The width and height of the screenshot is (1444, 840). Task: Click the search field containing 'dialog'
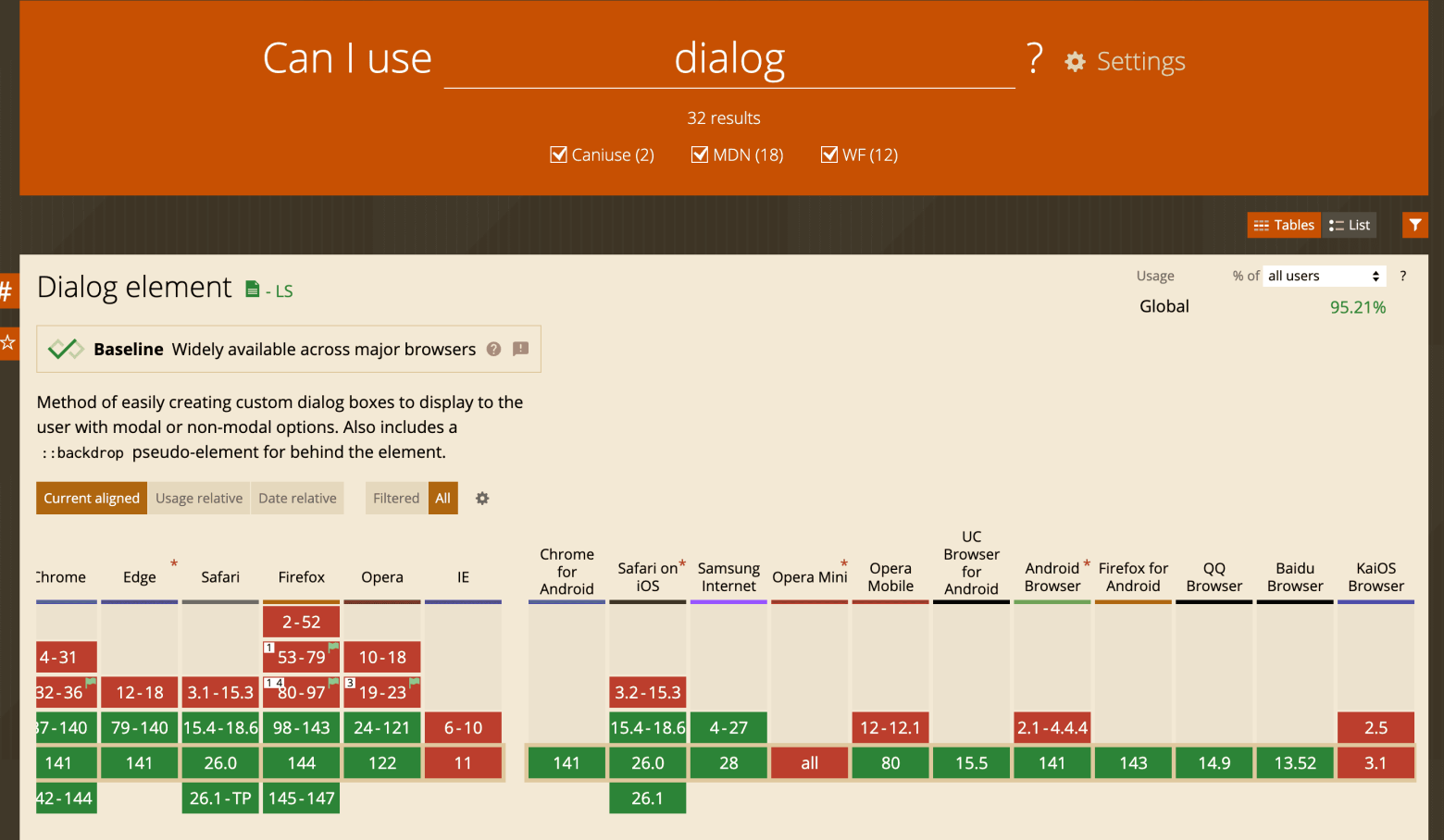tap(729, 59)
